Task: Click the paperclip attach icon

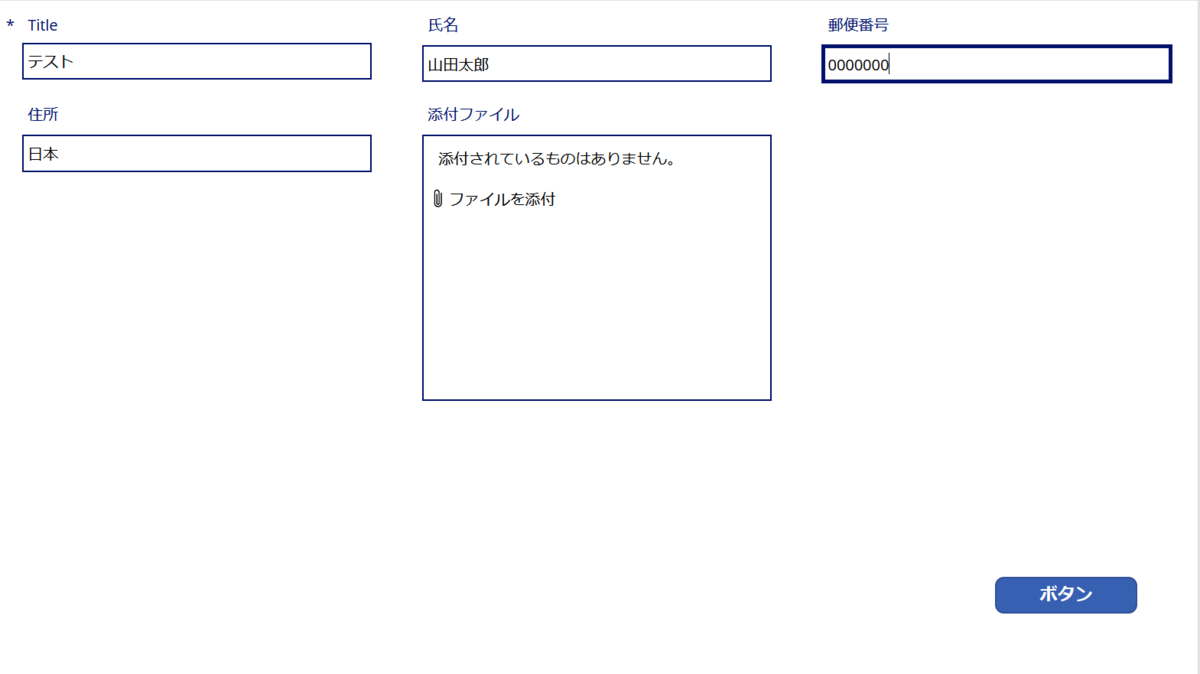Action: tap(437, 199)
